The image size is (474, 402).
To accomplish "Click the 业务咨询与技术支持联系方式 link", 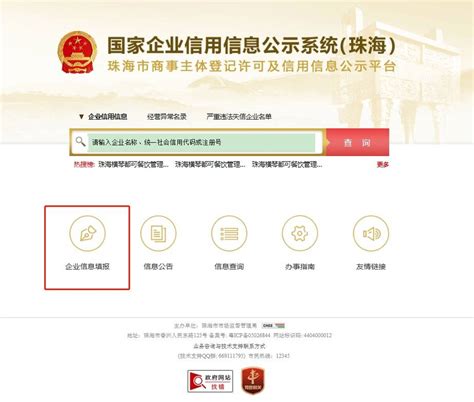I will [230, 346].
